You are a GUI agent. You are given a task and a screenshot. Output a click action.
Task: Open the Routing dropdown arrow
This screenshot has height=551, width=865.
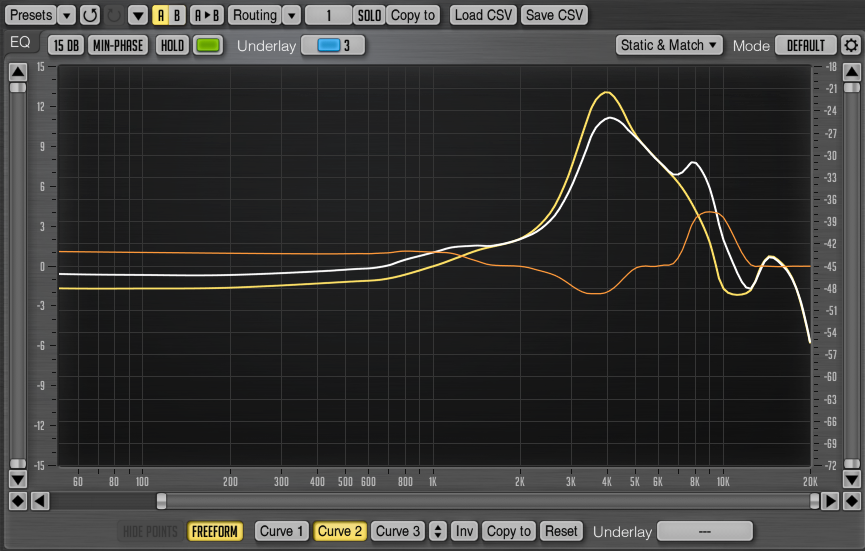click(291, 15)
